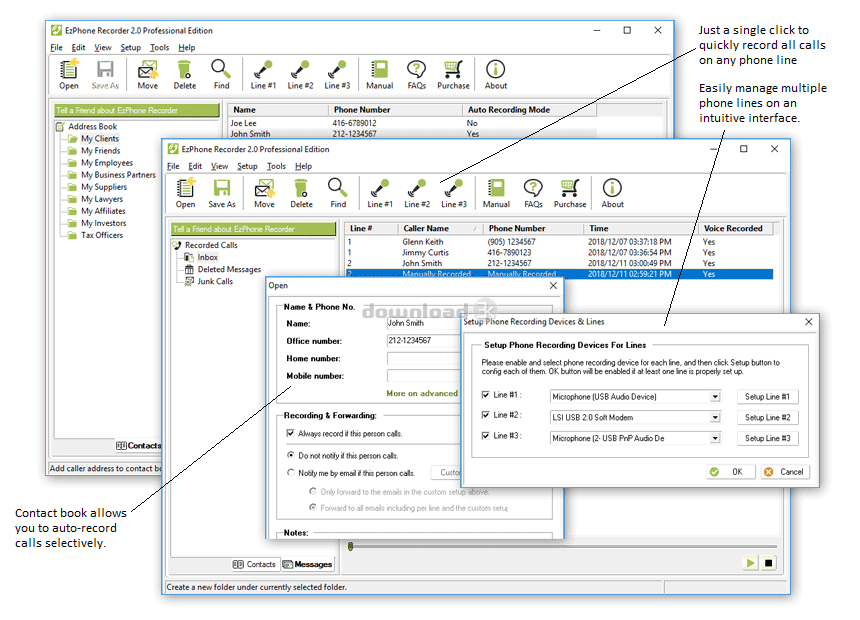860x620 pixels.
Task: Click About icon in back window toolbar
Action: (x=496, y=75)
